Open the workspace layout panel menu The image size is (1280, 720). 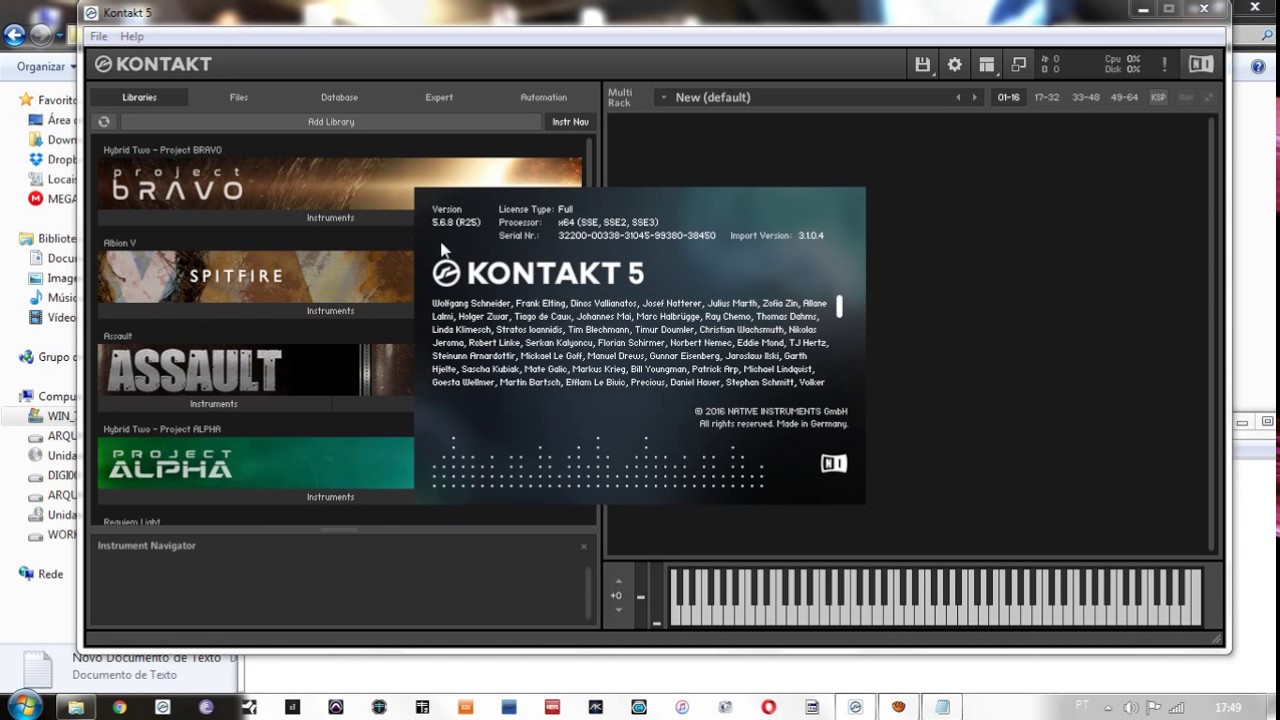[x=987, y=64]
